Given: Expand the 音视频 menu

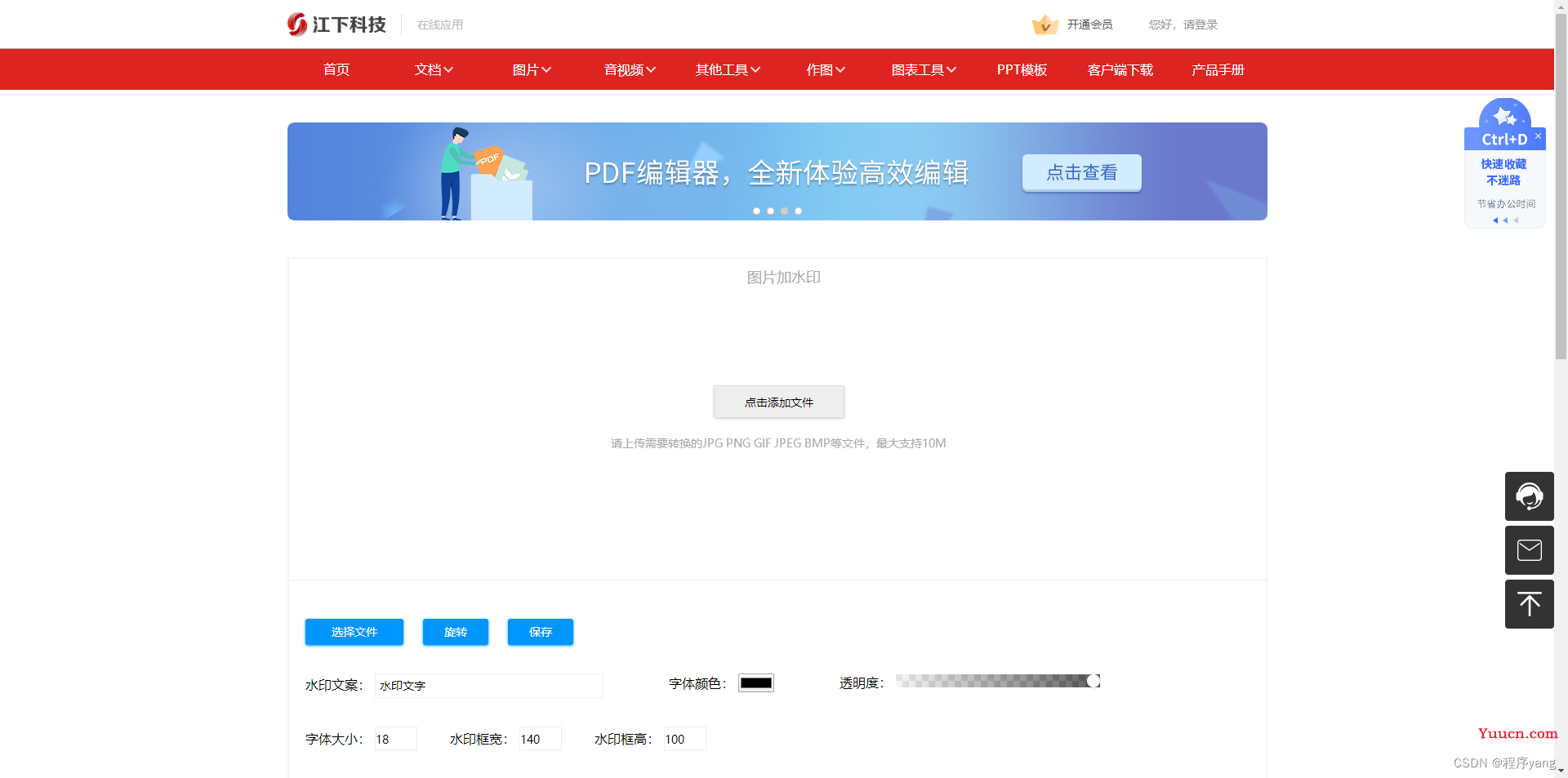Looking at the screenshot, I should (x=630, y=70).
